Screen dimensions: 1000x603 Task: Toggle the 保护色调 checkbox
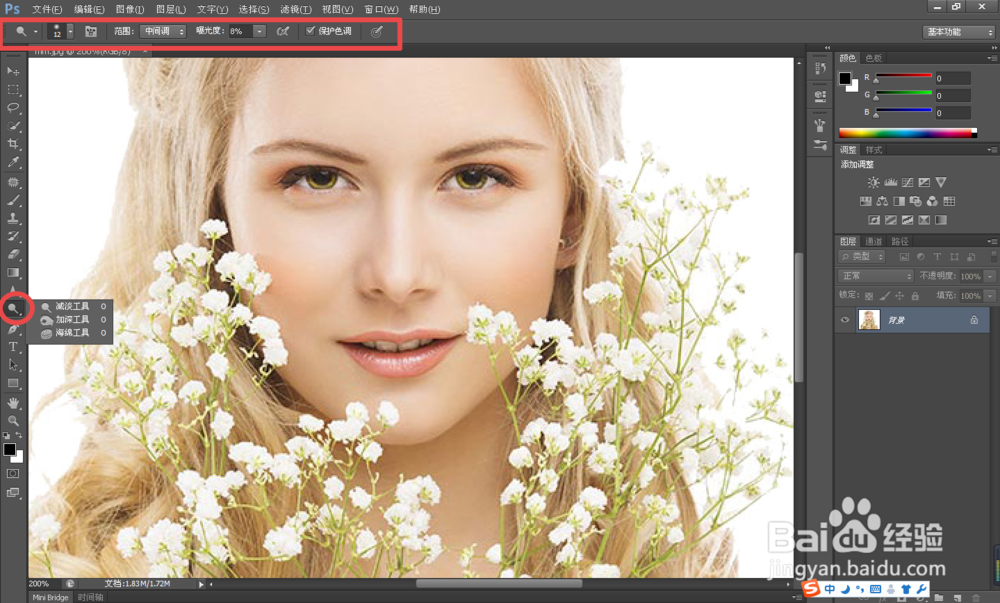(x=310, y=31)
